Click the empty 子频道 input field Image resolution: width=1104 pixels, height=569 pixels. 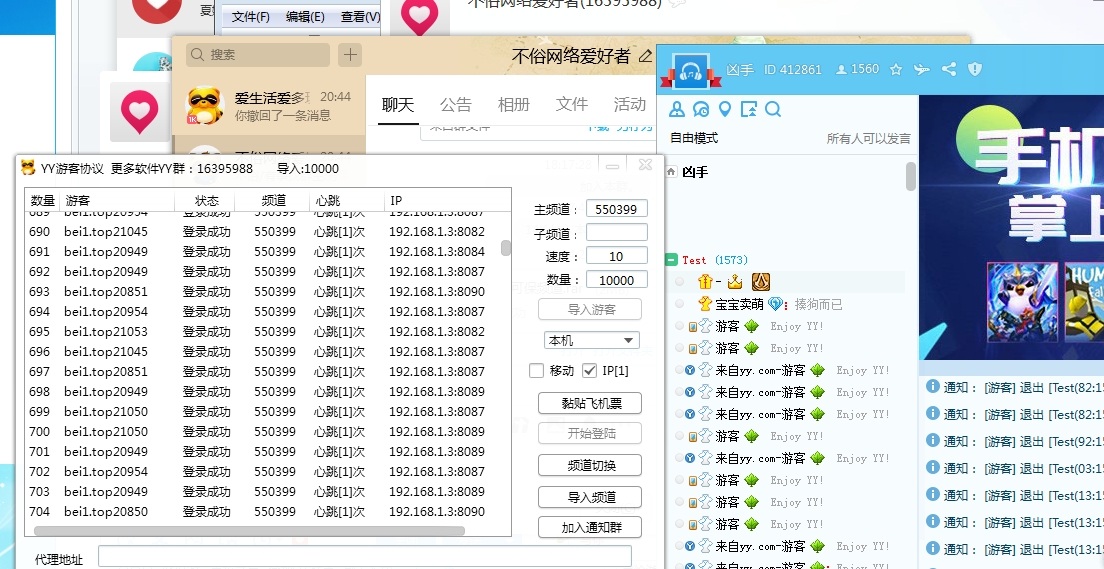click(x=616, y=232)
